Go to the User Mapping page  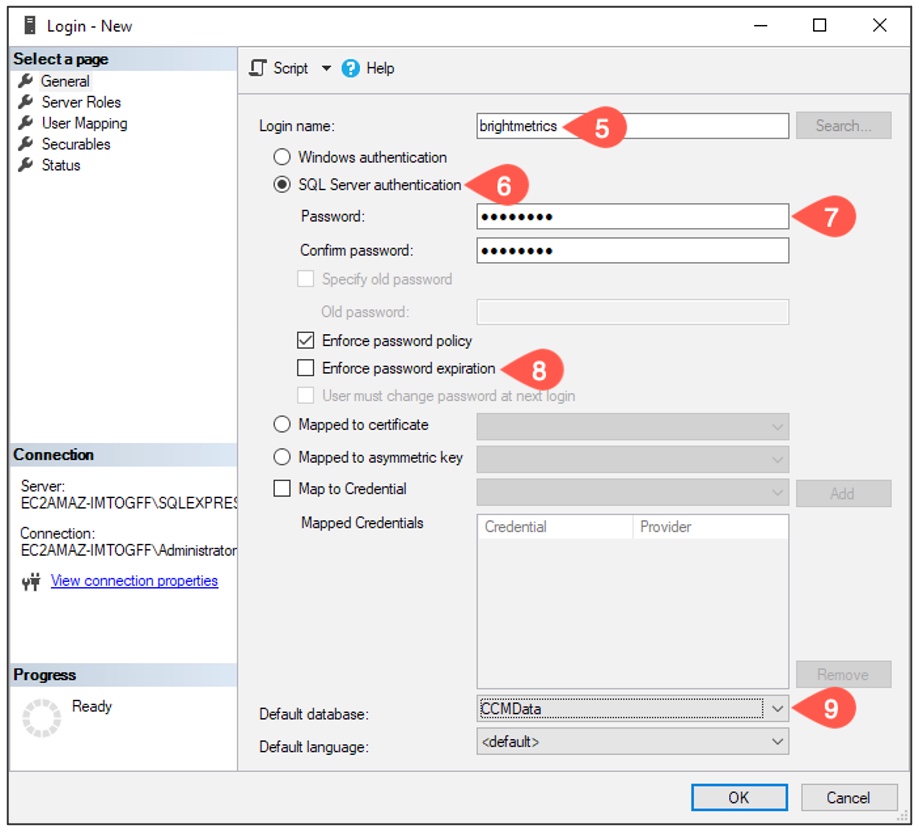click(84, 123)
